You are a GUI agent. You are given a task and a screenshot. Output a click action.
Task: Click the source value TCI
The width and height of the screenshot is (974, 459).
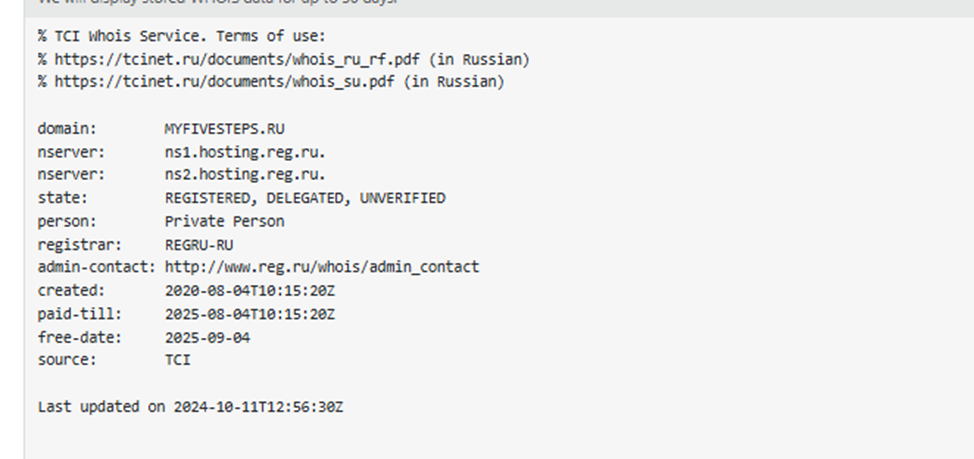pyautogui.click(x=178, y=360)
